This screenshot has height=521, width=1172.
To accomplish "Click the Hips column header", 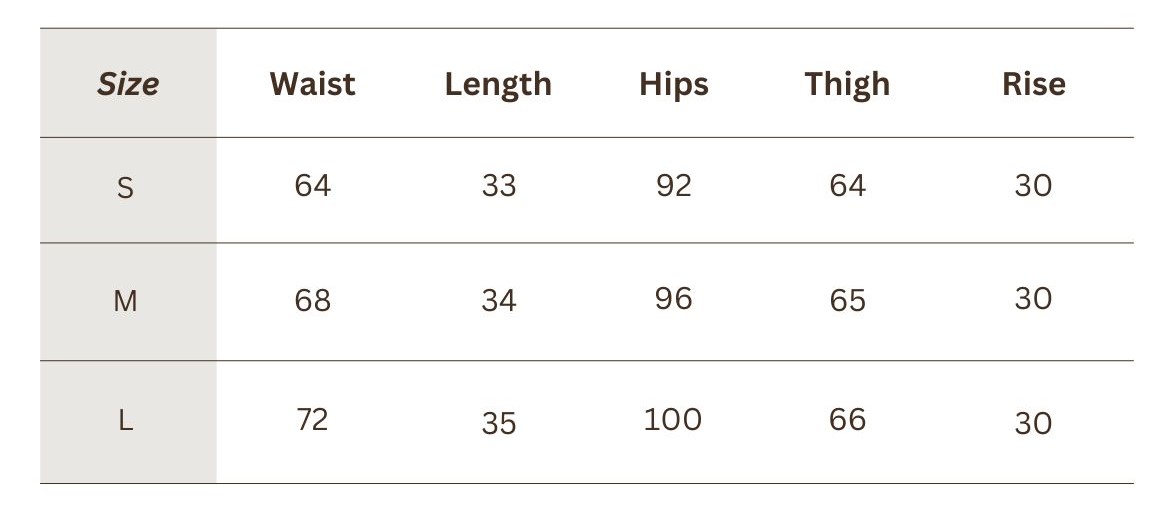I will tap(673, 84).
